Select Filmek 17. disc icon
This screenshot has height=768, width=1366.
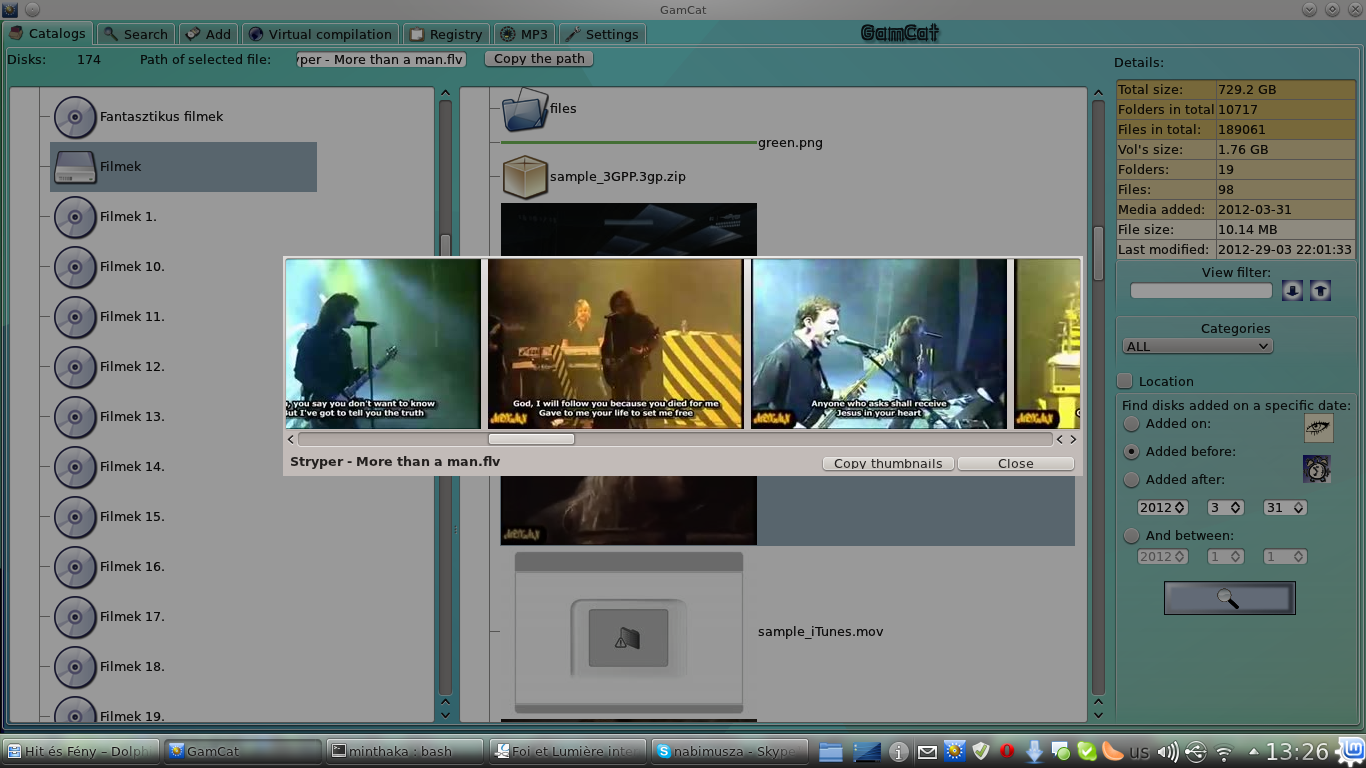click(75, 617)
